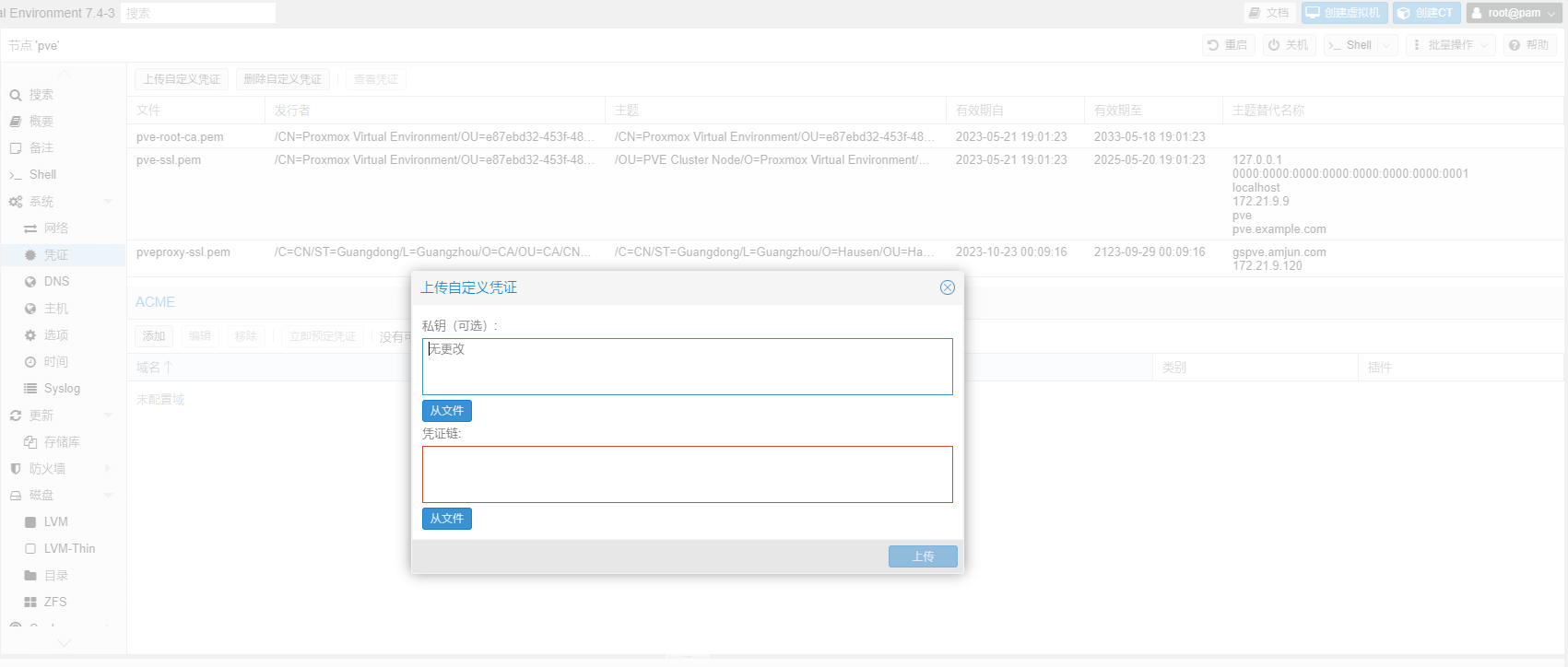Click the 时间 clock icon
Image resolution: width=1568 pixels, height=667 pixels.
(30, 362)
